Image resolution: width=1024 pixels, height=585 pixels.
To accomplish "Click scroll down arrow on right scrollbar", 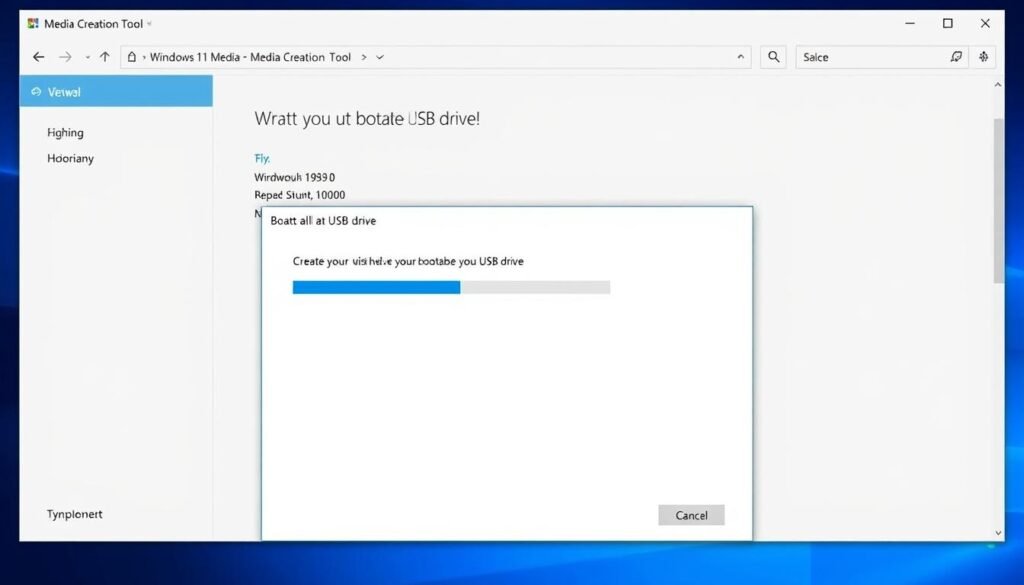I will click(998, 533).
